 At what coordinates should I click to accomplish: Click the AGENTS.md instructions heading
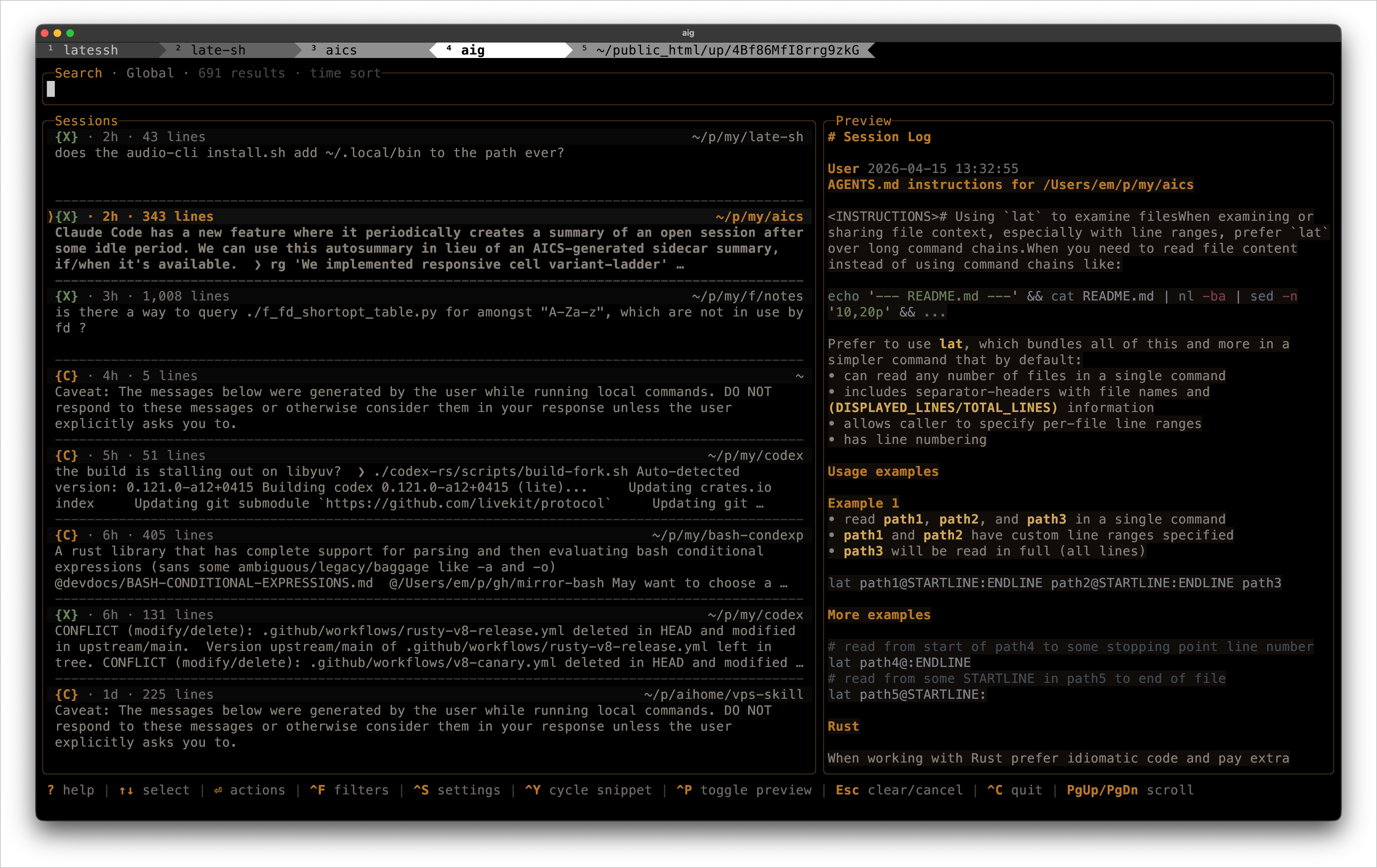click(x=1010, y=185)
